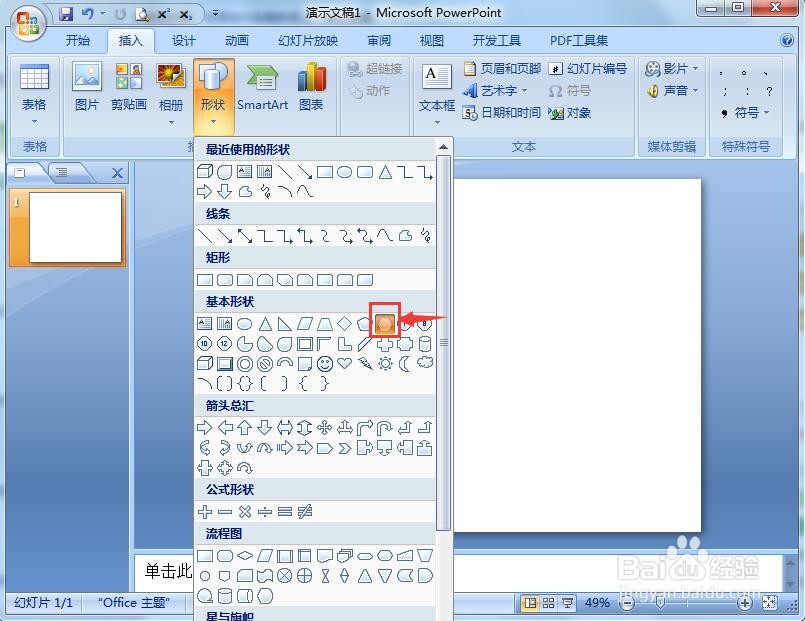Start Slide Show from status bar
The width and height of the screenshot is (805, 621).
tap(567, 603)
